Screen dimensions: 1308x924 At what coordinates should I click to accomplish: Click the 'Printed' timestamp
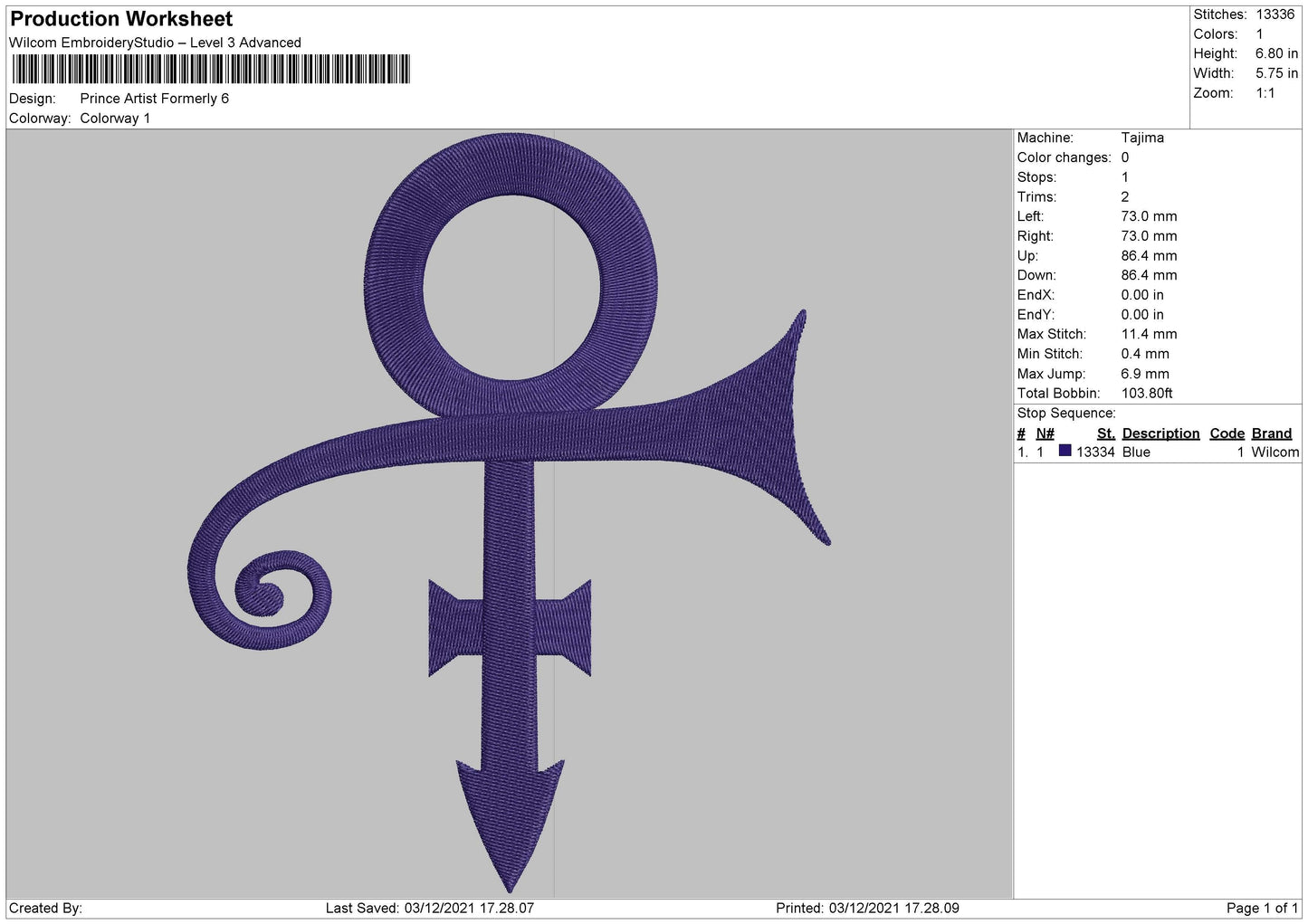tap(867, 908)
